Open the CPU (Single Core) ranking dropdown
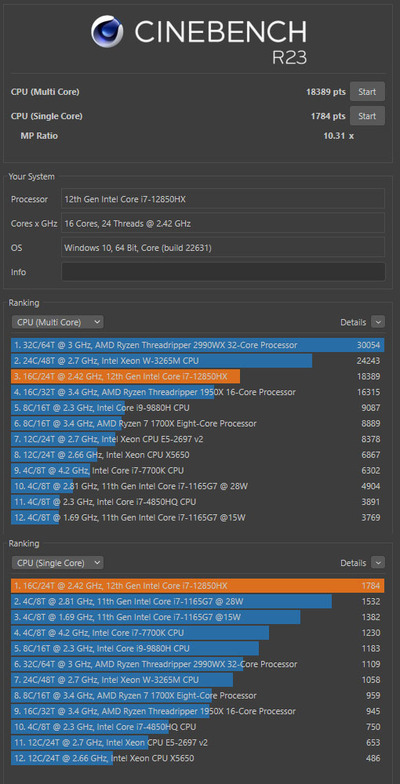 58,563
